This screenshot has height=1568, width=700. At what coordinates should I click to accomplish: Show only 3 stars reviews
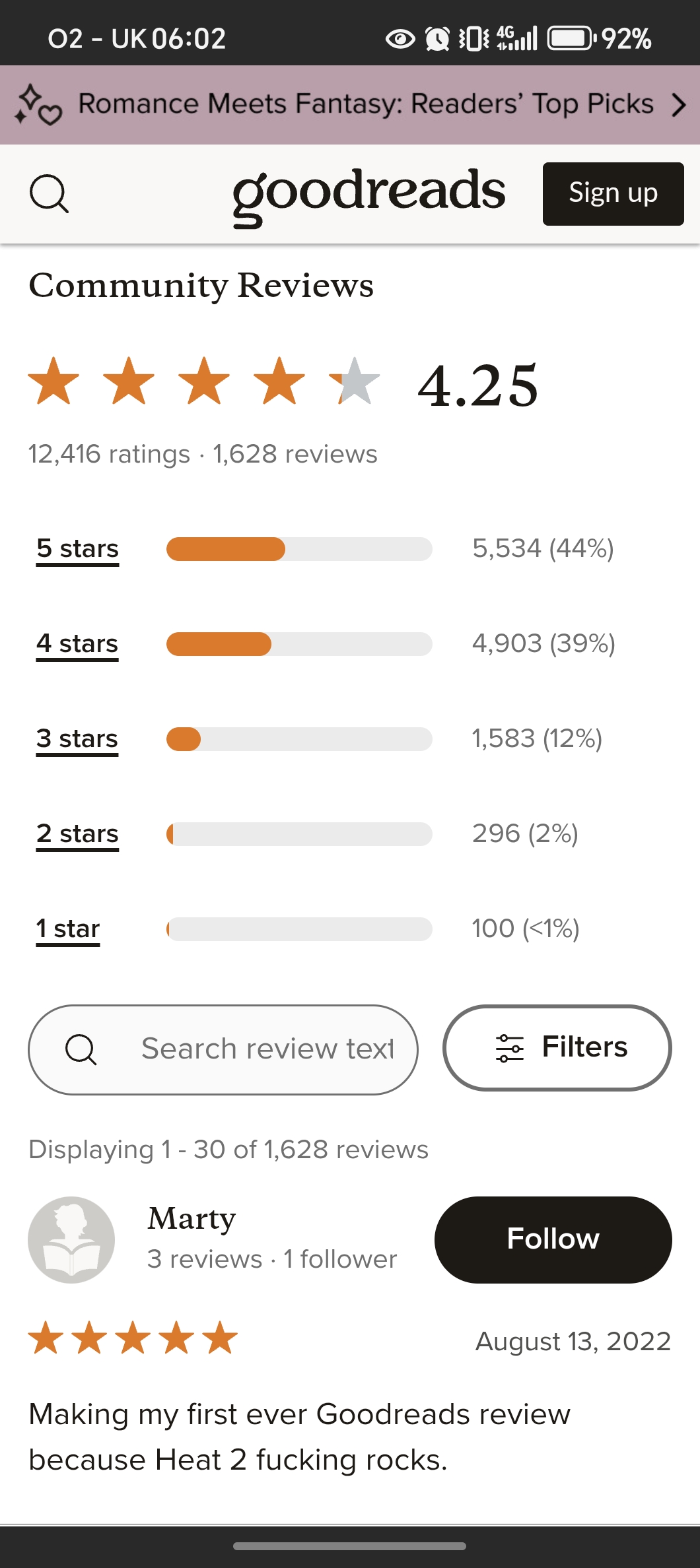pyautogui.click(x=77, y=739)
